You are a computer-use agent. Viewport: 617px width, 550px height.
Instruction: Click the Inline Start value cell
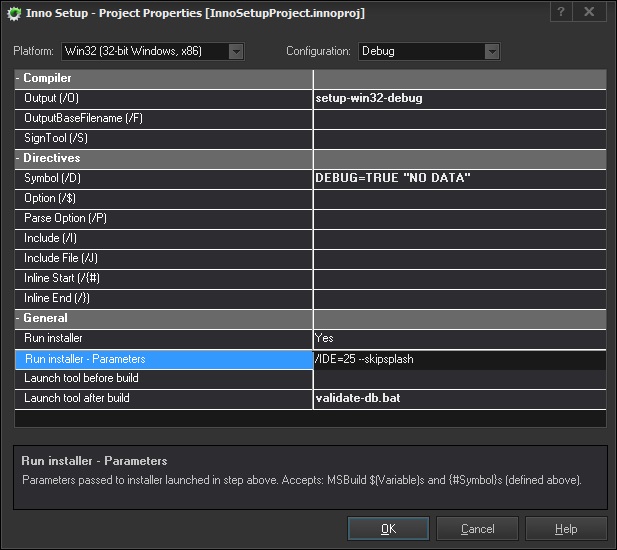coord(460,279)
